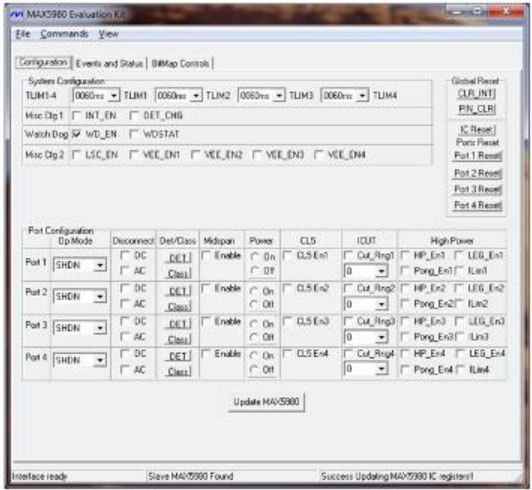Image resolution: width=532 pixels, height=490 pixels.
Task: Open the BitMap Controls tab
Action: click(x=180, y=63)
